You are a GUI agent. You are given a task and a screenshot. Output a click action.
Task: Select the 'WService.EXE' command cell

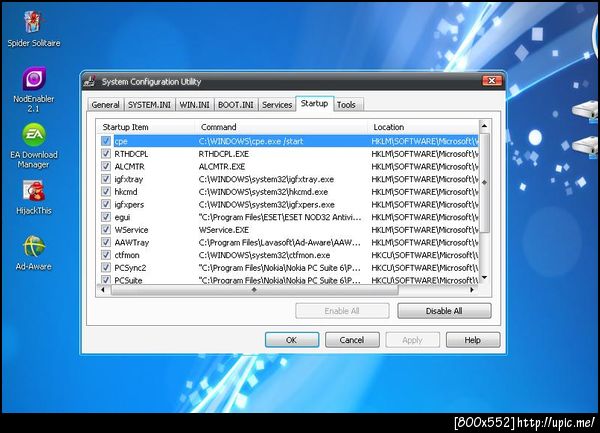(x=224, y=230)
